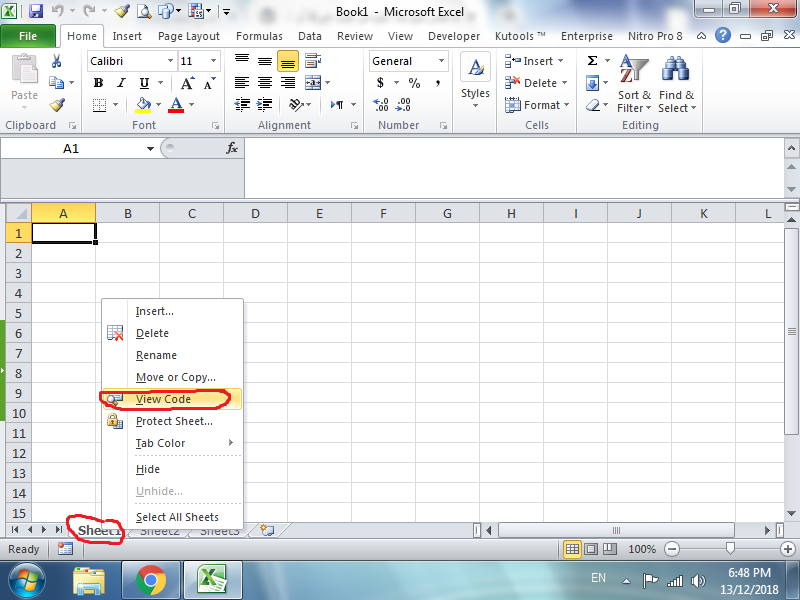Image resolution: width=800 pixels, height=600 pixels.
Task: Apply the red Font Color
Action: click(176, 105)
